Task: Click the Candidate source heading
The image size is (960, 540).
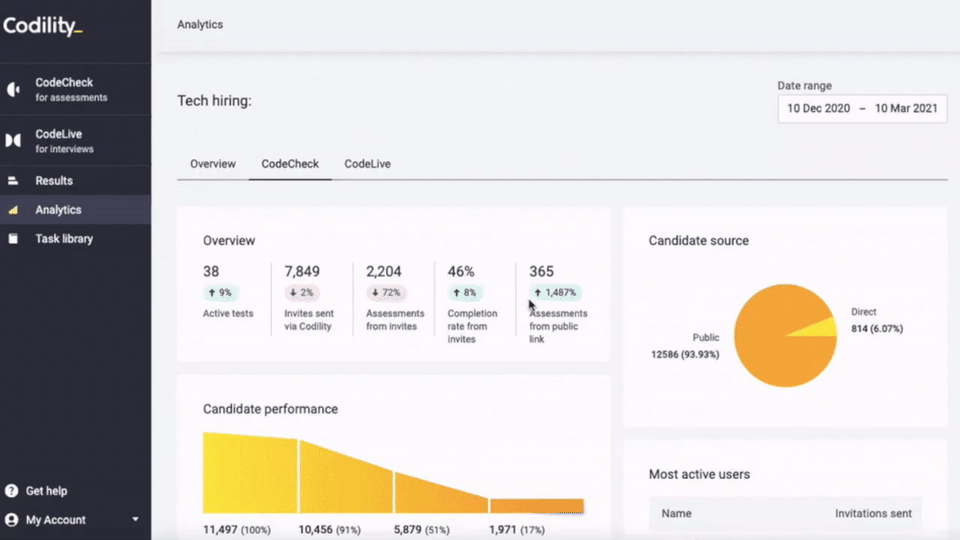Action: click(699, 241)
